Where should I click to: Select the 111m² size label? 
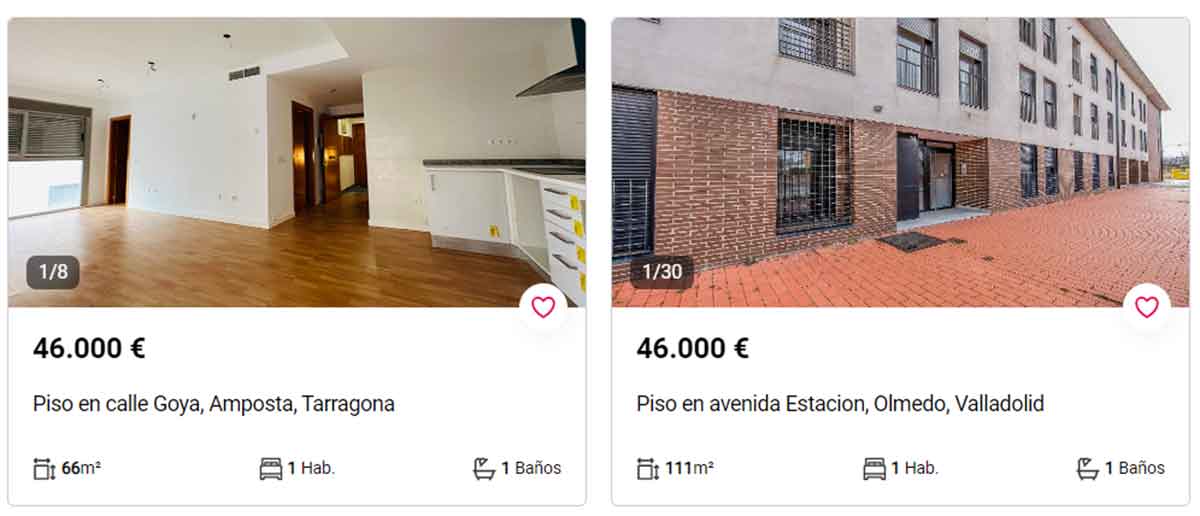689,468
